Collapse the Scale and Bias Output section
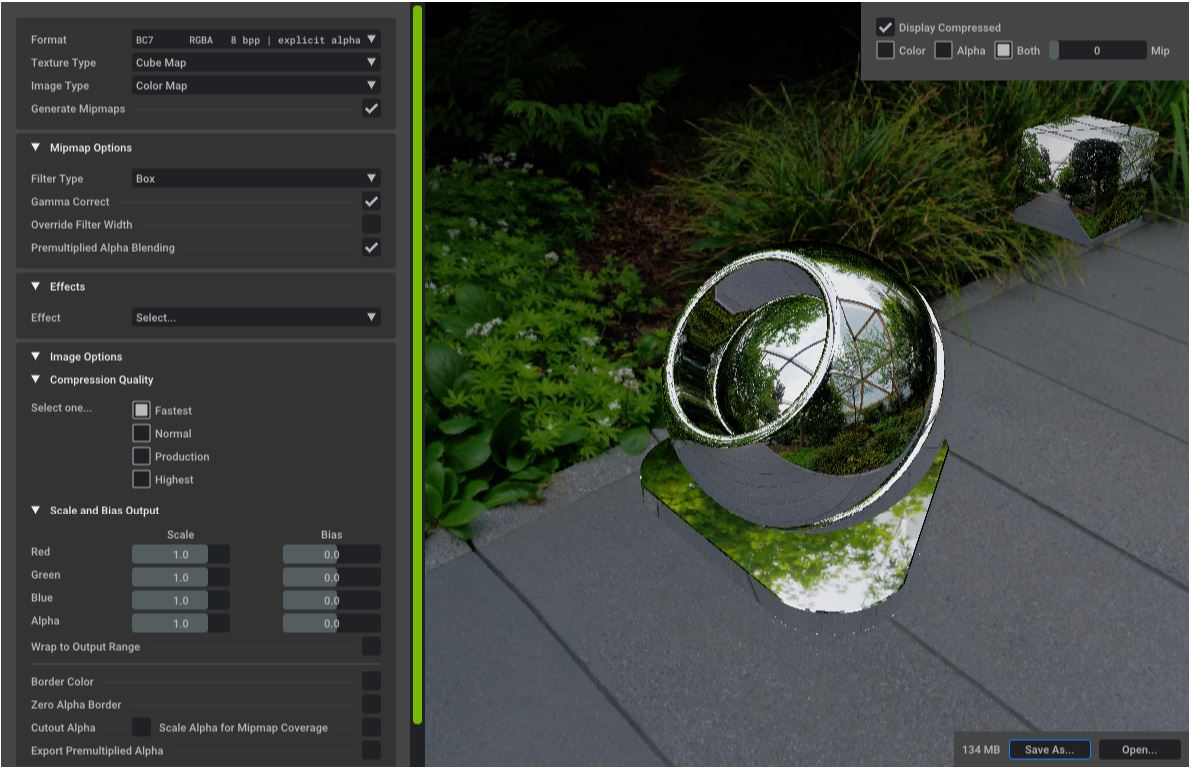The height and width of the screenshot is (770, 1193). click(x=36, y=511)
